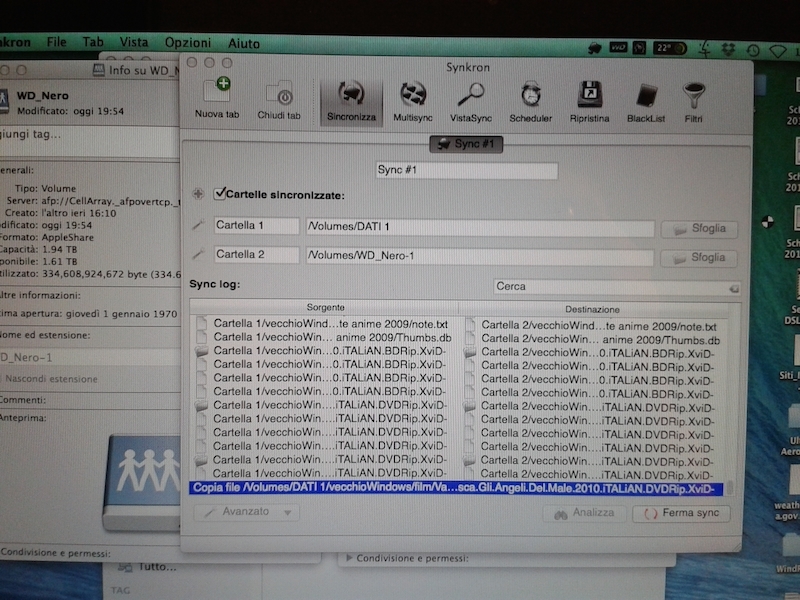Click the Time Machine icon in the menu bar
The image size is (800, 600).
[x=753, y=50]
